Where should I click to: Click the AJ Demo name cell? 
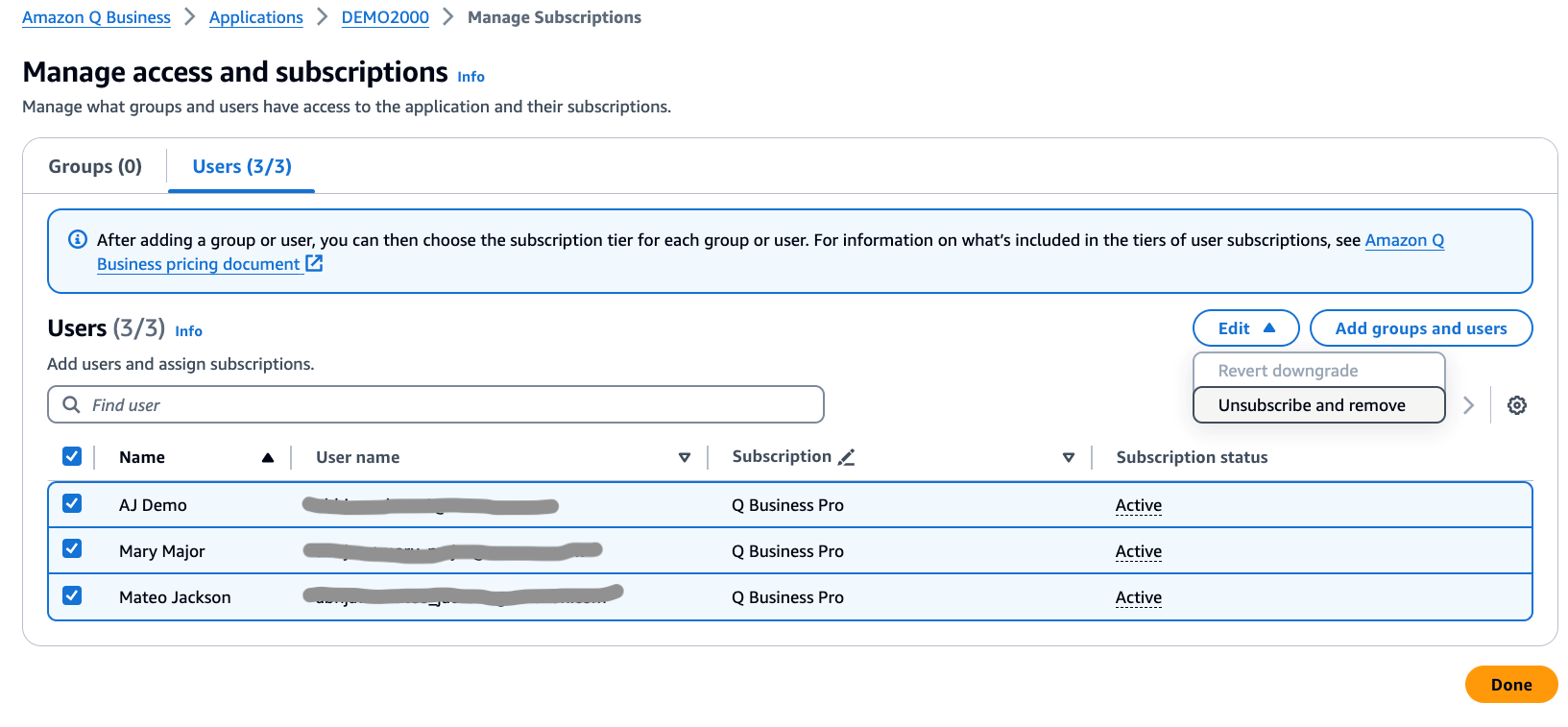153,505
